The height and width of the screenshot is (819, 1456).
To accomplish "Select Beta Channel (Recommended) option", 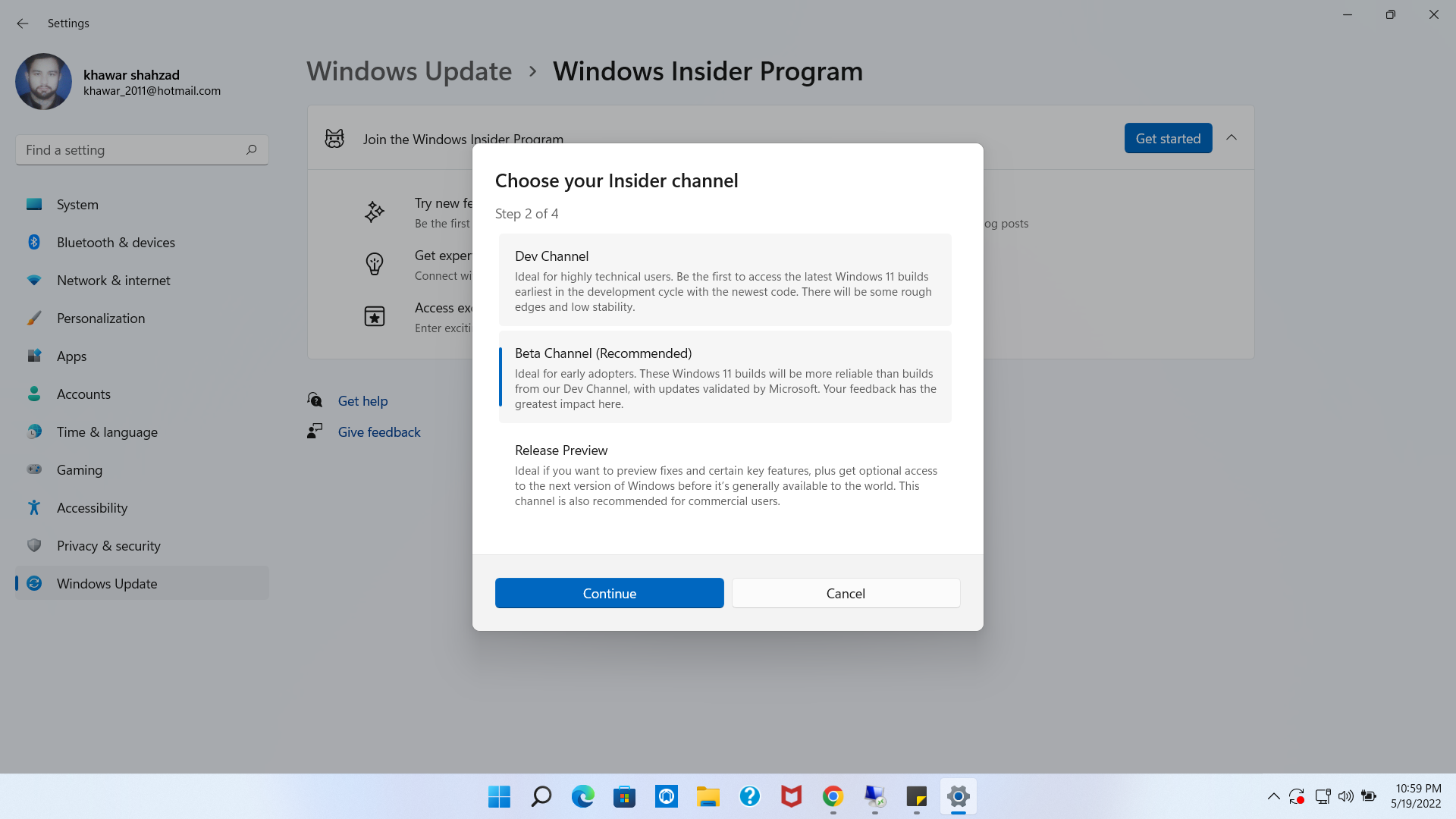I will 725,377.
